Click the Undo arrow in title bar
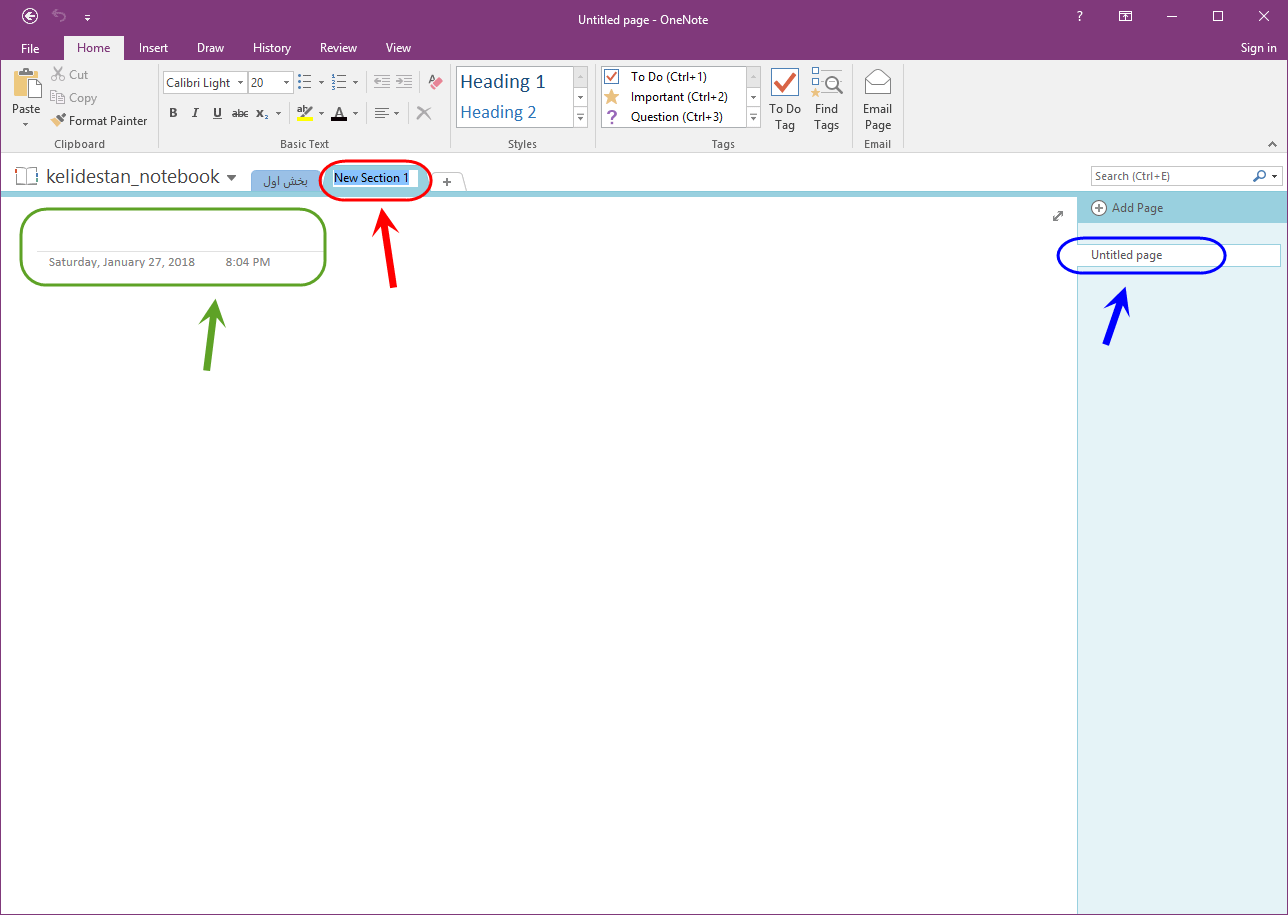 59,16
